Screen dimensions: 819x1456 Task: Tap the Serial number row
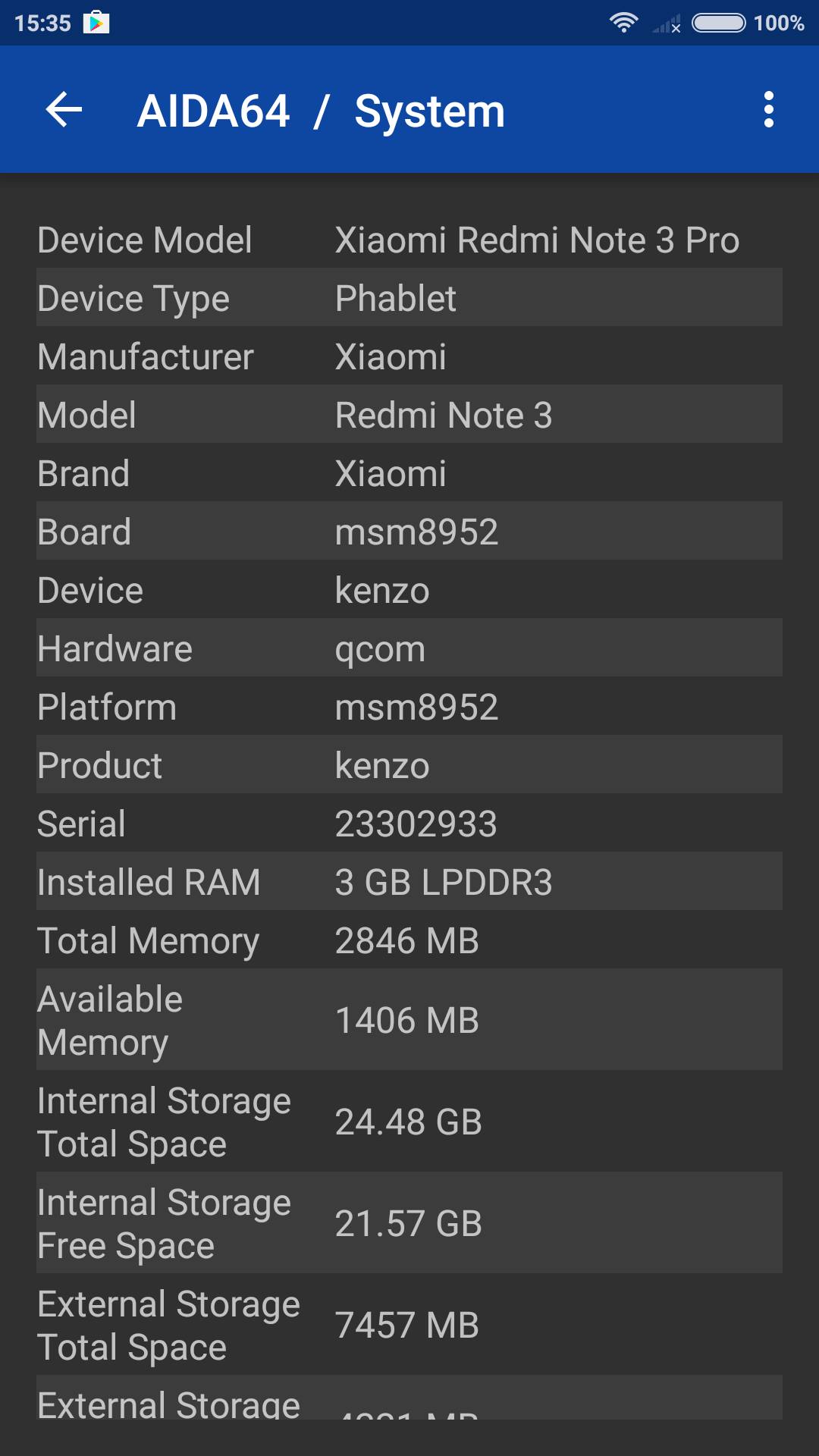pos(409,824)
